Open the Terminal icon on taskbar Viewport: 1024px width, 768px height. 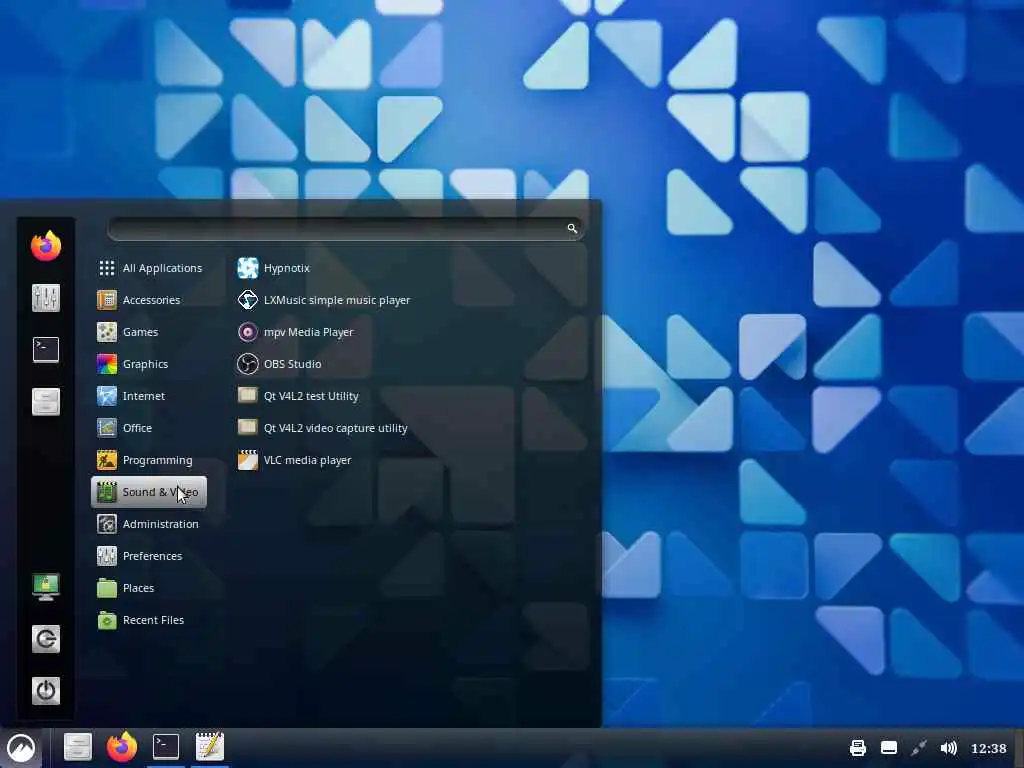166,747
